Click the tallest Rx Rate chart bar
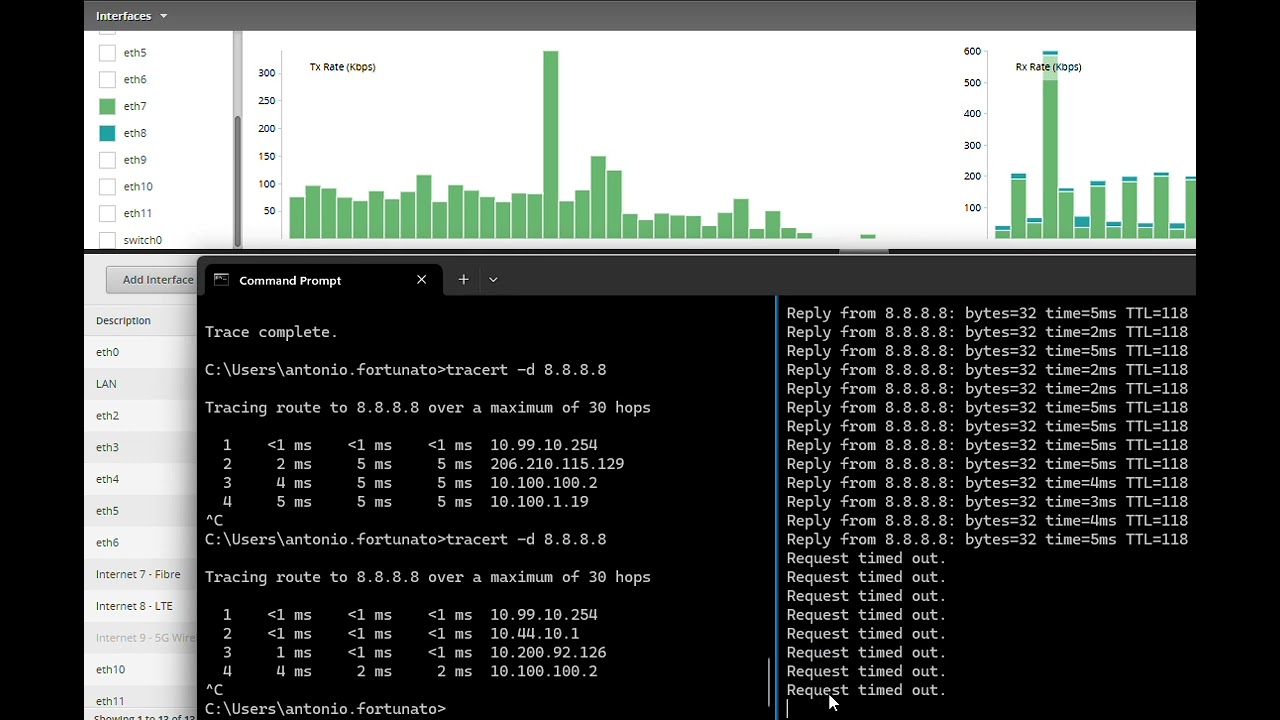This screenshot has height=720, width=1280. [1049, 145]
